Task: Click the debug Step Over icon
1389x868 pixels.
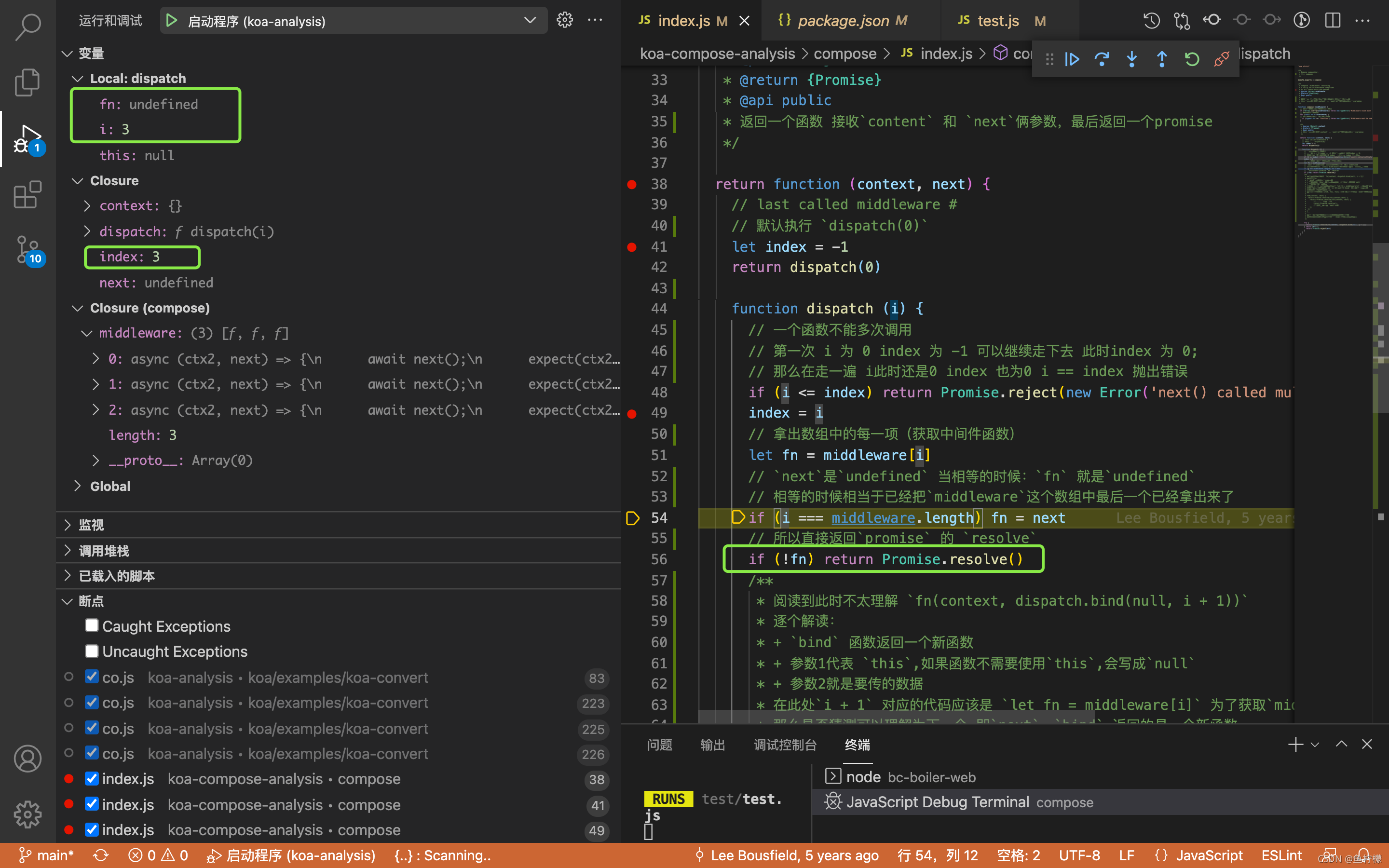Action: pos(1102,59)
